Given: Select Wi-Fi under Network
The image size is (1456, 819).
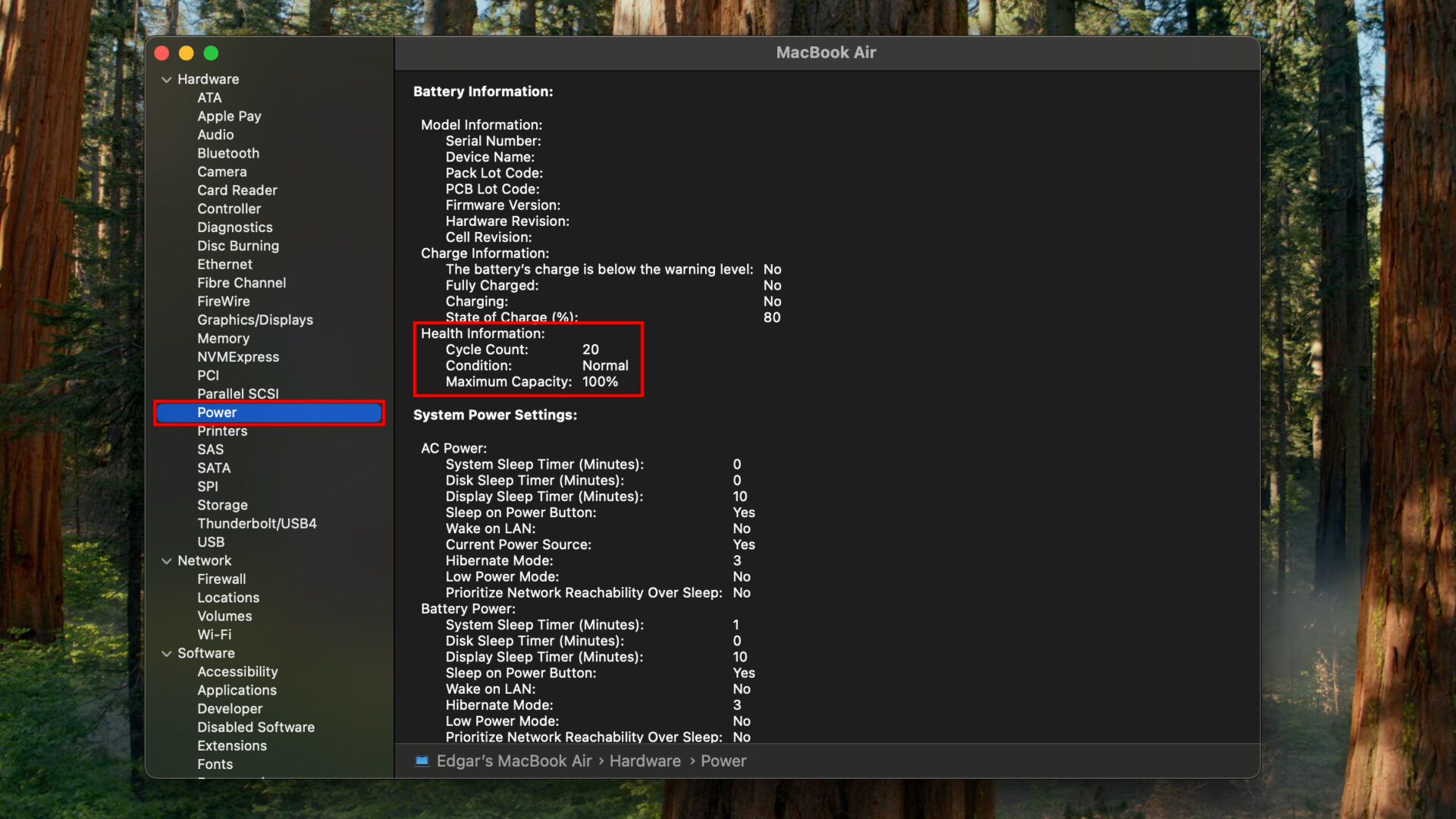Looking at the screenshot, I should click(214, 635).
